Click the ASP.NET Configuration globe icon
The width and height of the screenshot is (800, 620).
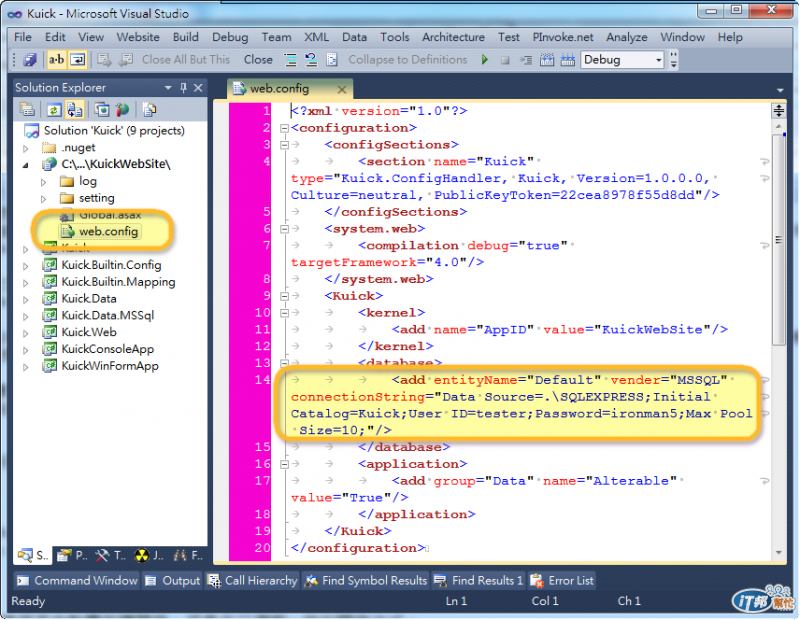pos(122,109)
